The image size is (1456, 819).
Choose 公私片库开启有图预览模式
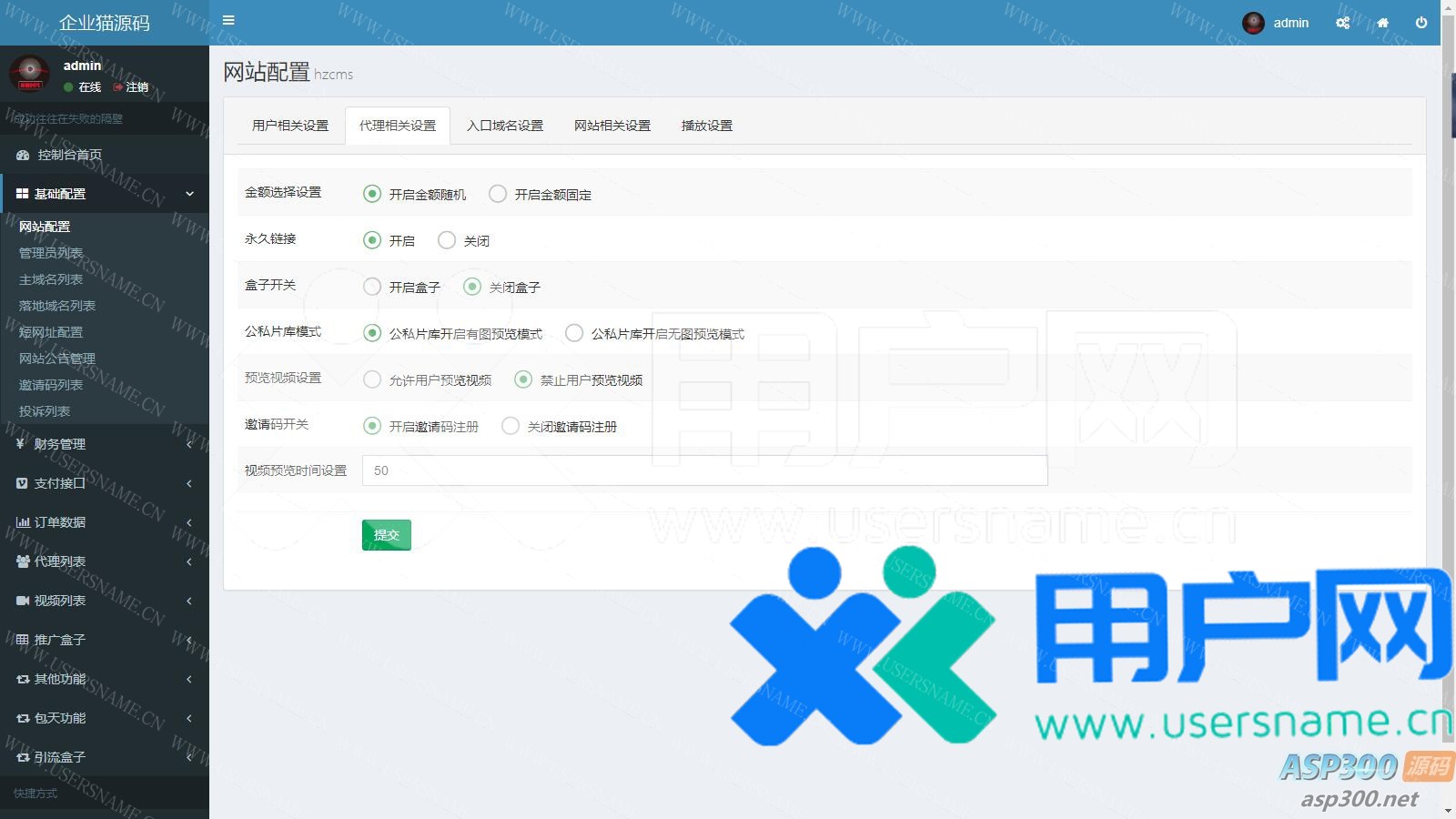click(372, 333)
